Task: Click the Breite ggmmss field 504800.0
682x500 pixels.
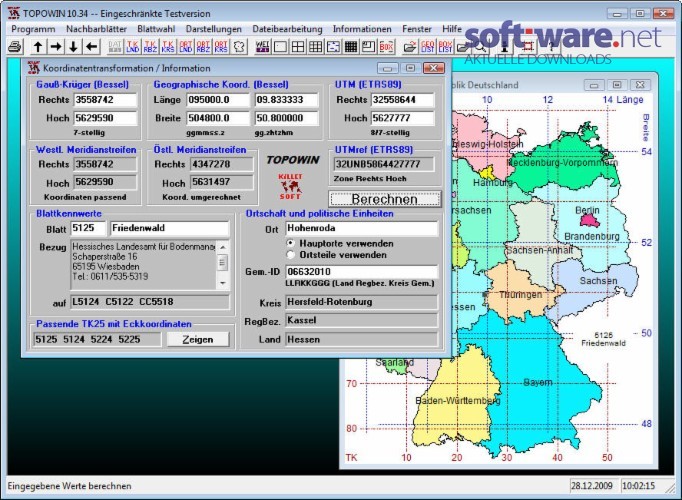Action: tap(219, 118)
